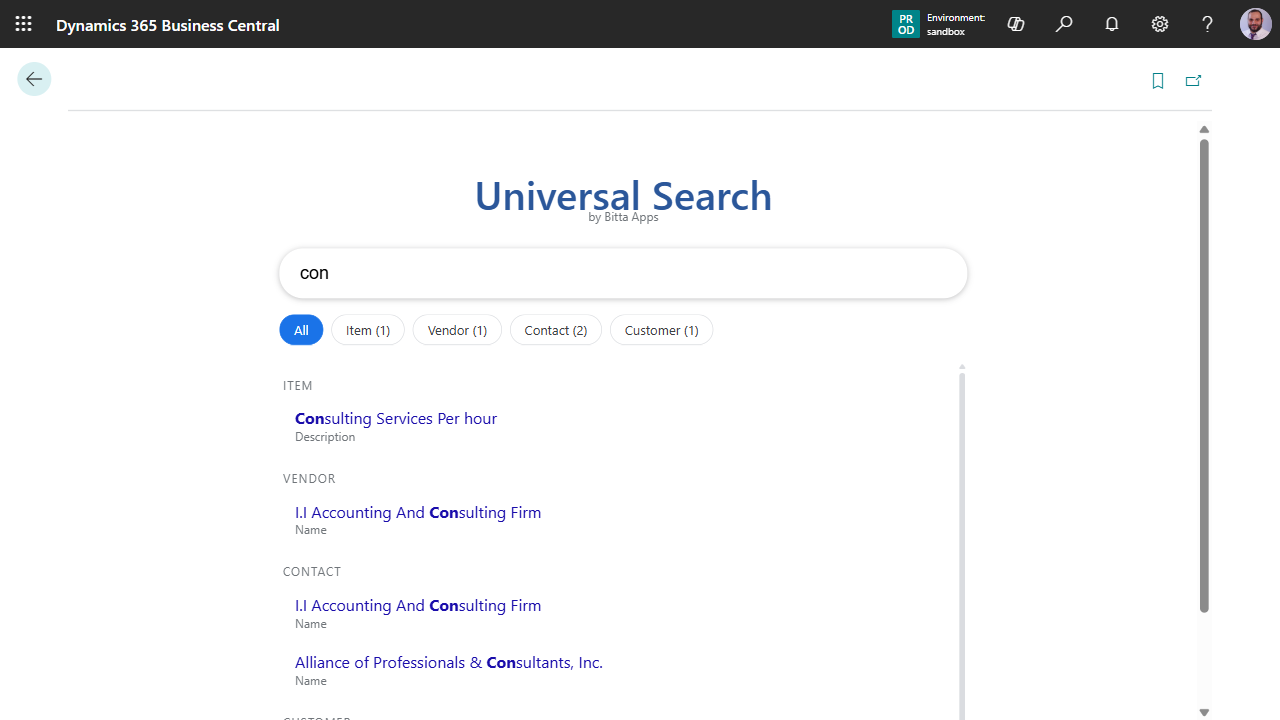The height and width of the screenshot is (720, 1280).
Task: Click into the Universal Search box
Action: click(623, 273)
